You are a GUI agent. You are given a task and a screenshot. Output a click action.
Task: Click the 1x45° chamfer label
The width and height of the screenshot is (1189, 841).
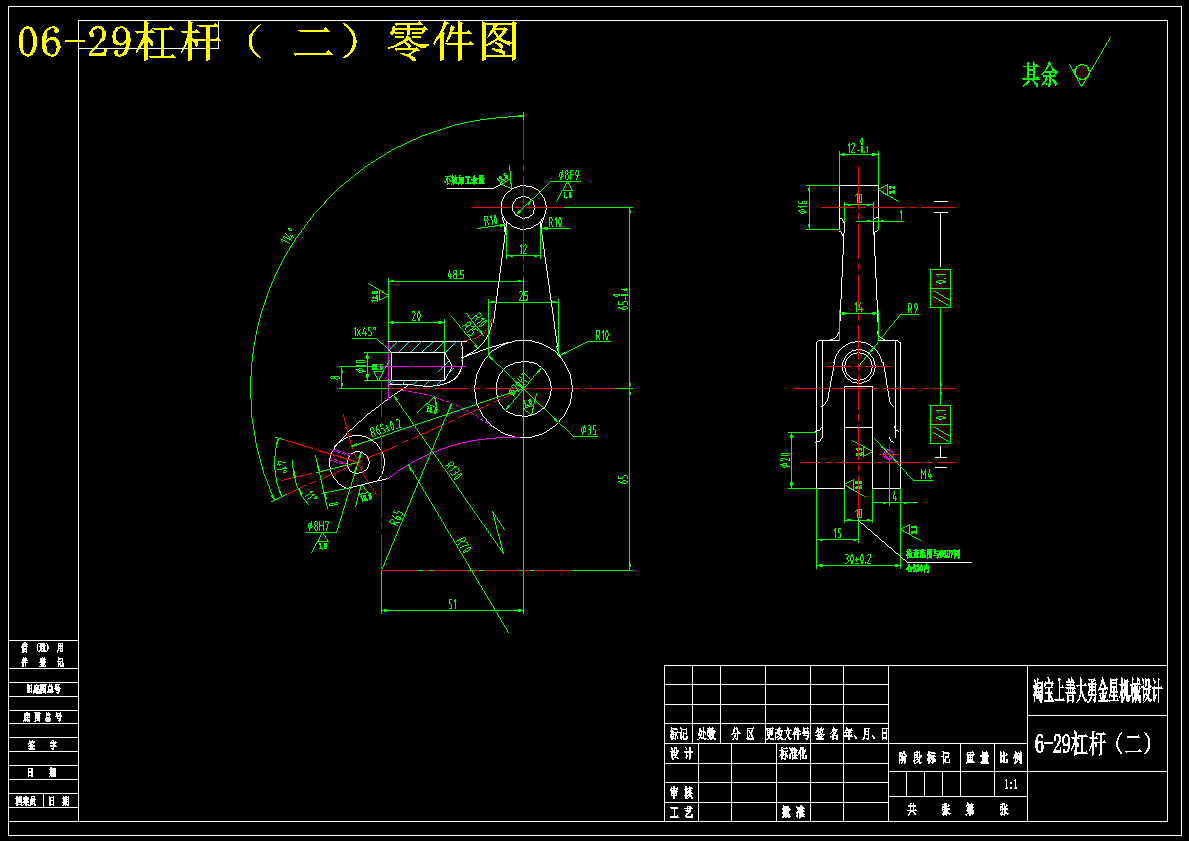pos(365,332)
